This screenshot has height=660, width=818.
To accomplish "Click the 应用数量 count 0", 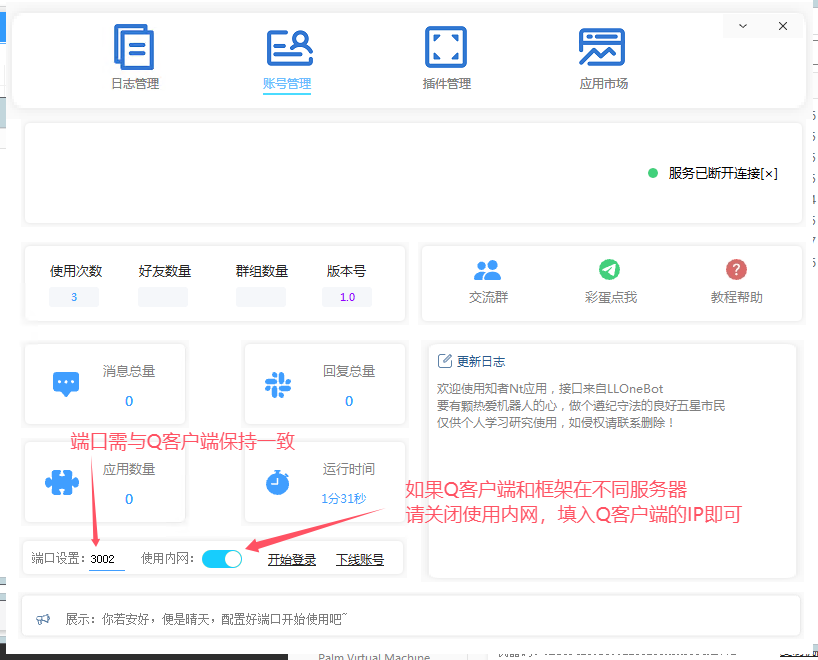I will pyautogui.click(x=129, y=499).
